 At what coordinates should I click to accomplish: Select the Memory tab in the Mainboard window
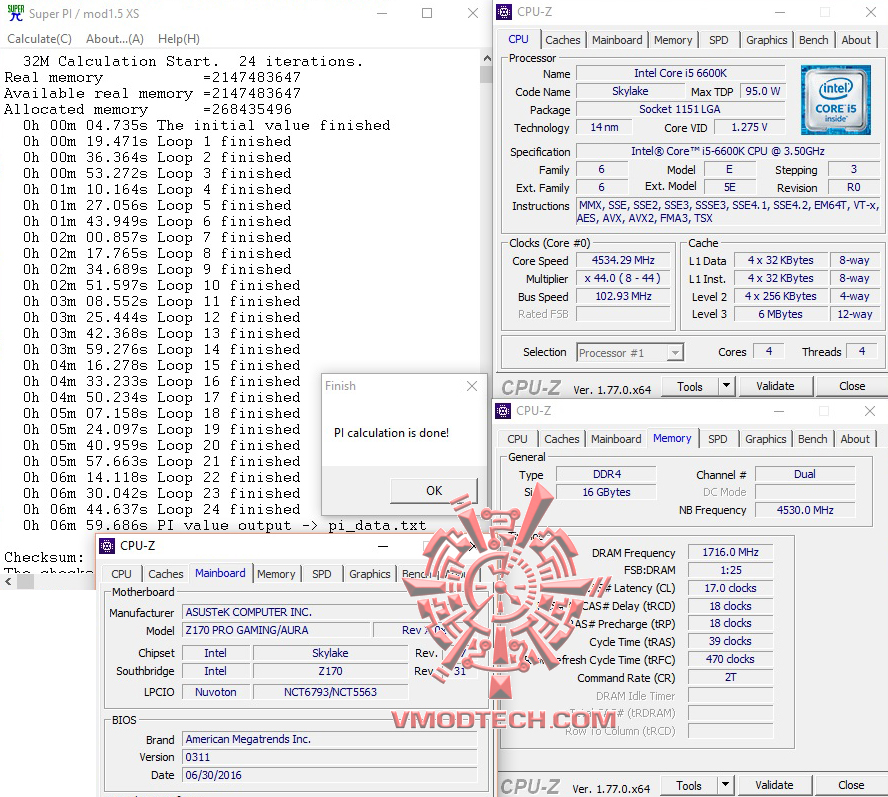277,574
